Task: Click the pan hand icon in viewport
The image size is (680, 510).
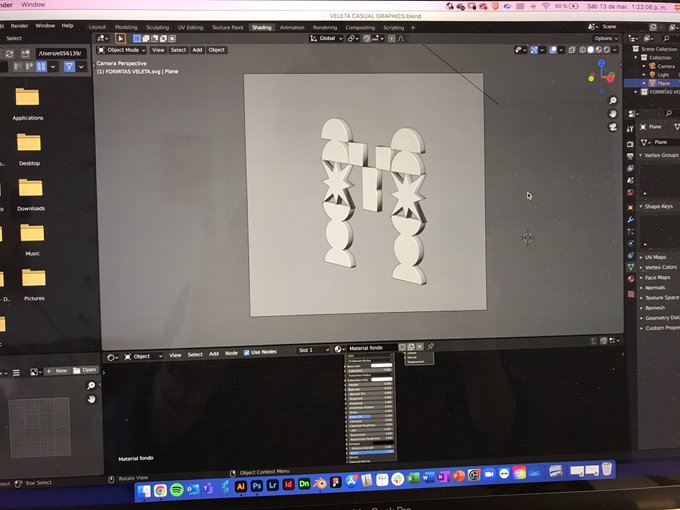Action: 613,114
